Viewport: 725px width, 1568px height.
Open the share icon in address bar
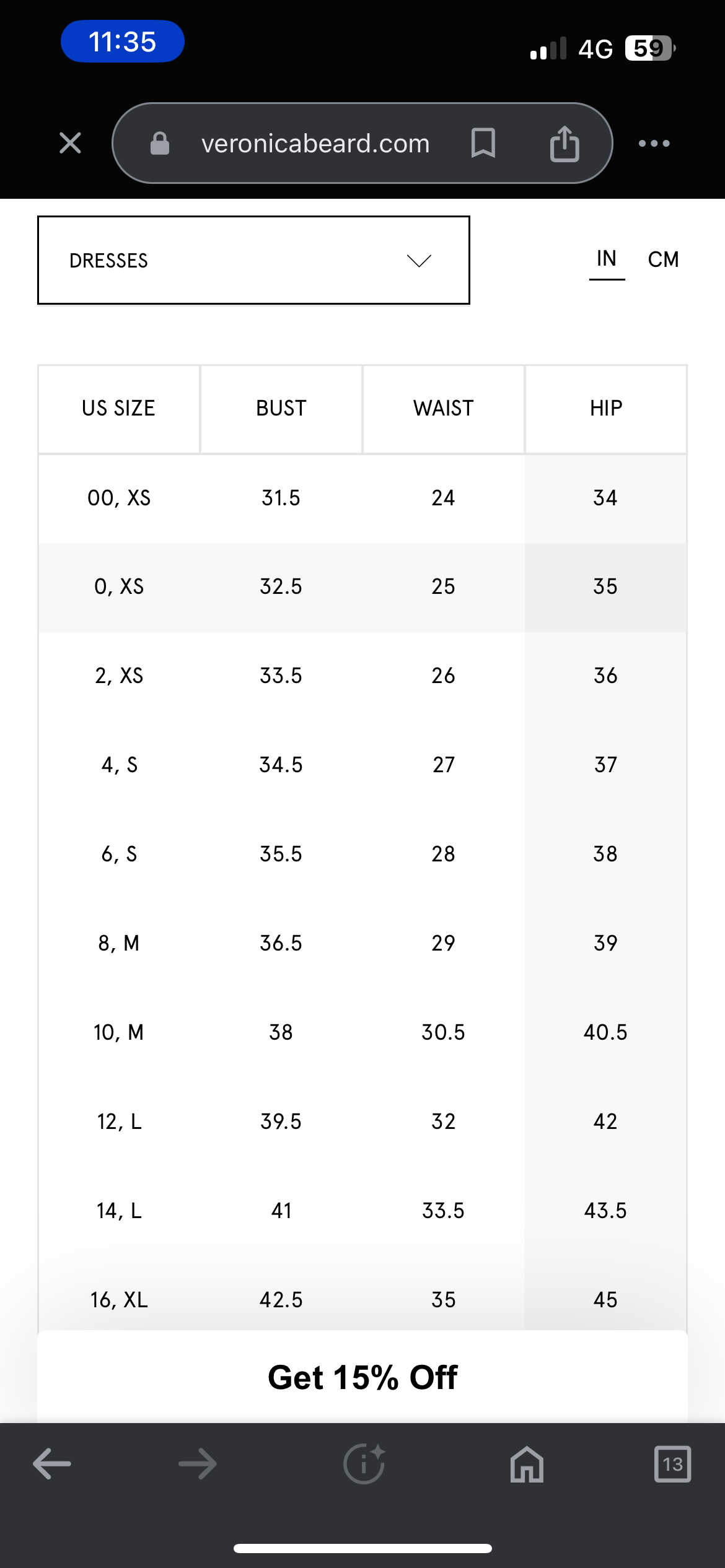(565, 143)
